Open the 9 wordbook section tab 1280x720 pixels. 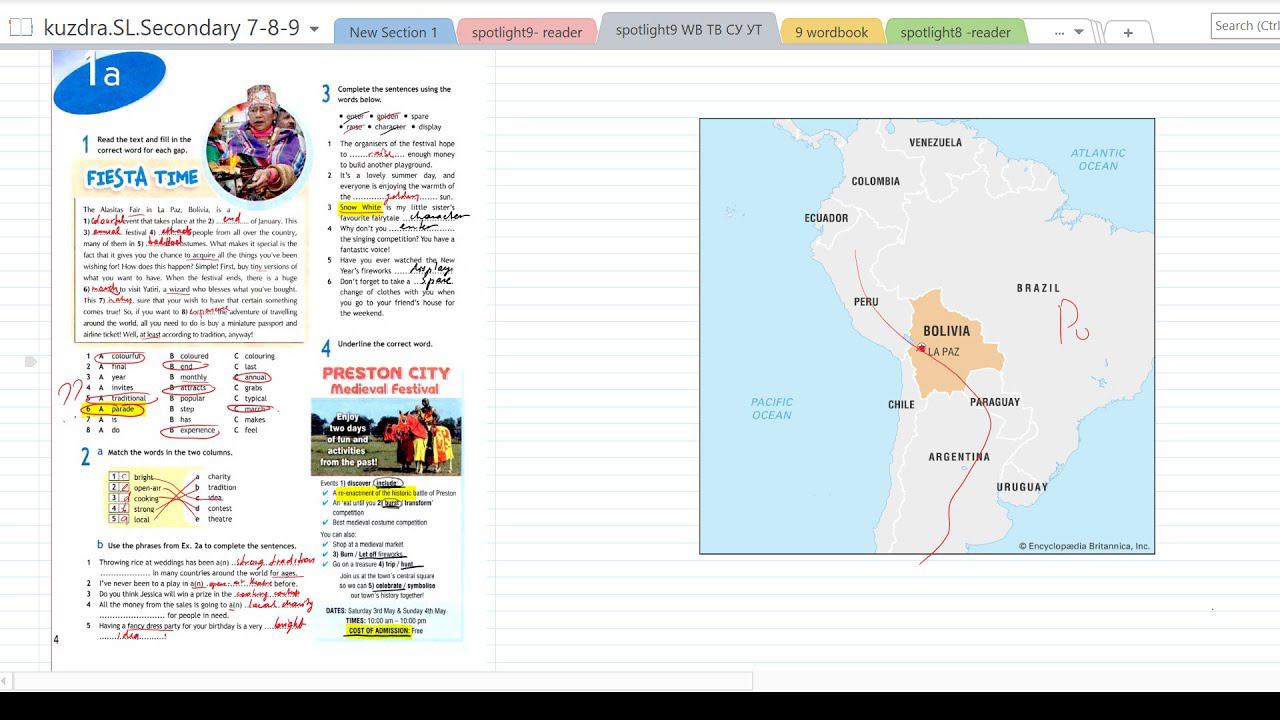click(831, 32)
